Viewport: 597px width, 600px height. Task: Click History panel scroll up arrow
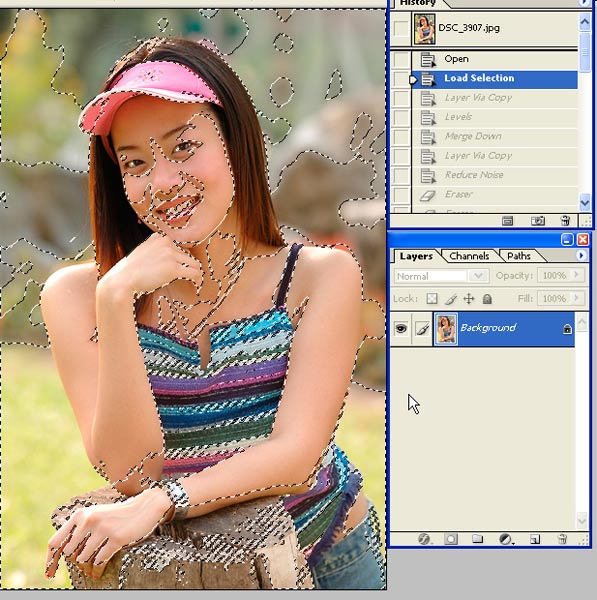[585, 23]
